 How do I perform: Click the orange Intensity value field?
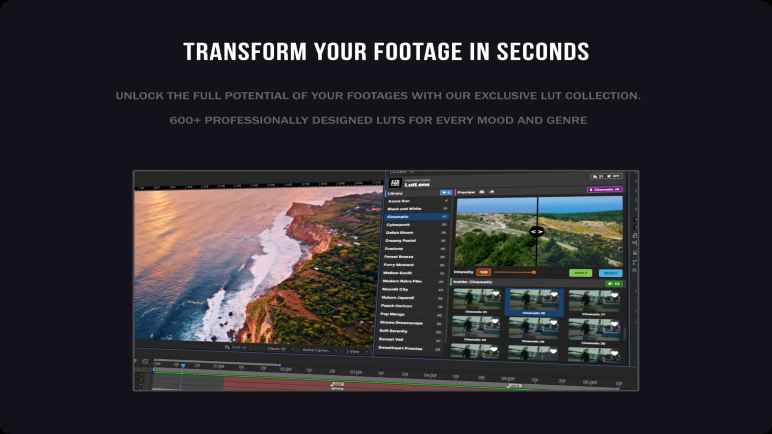tap(484, 272)
